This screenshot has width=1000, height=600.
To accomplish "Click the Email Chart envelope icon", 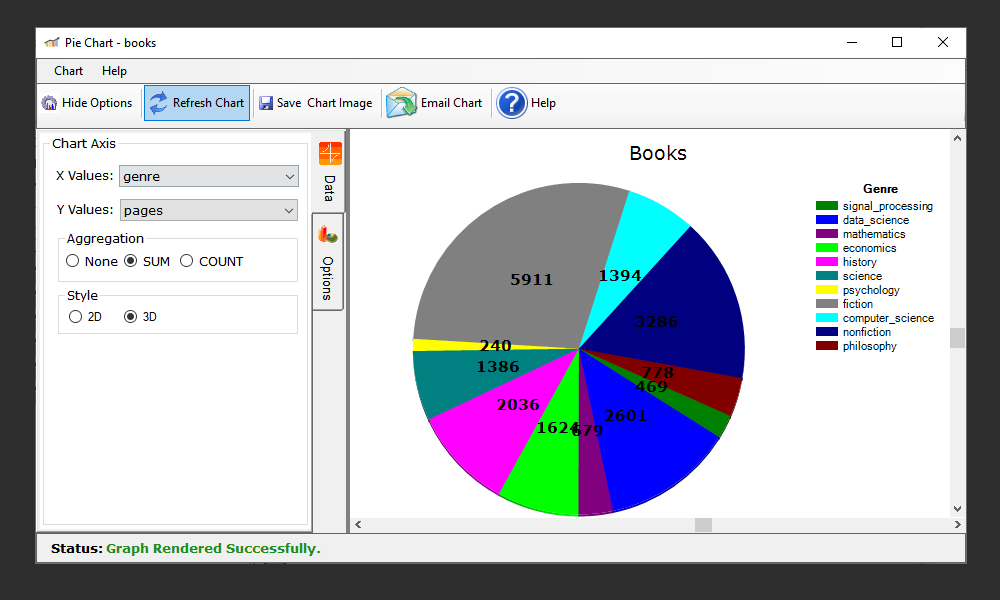I will pos(401,103).
